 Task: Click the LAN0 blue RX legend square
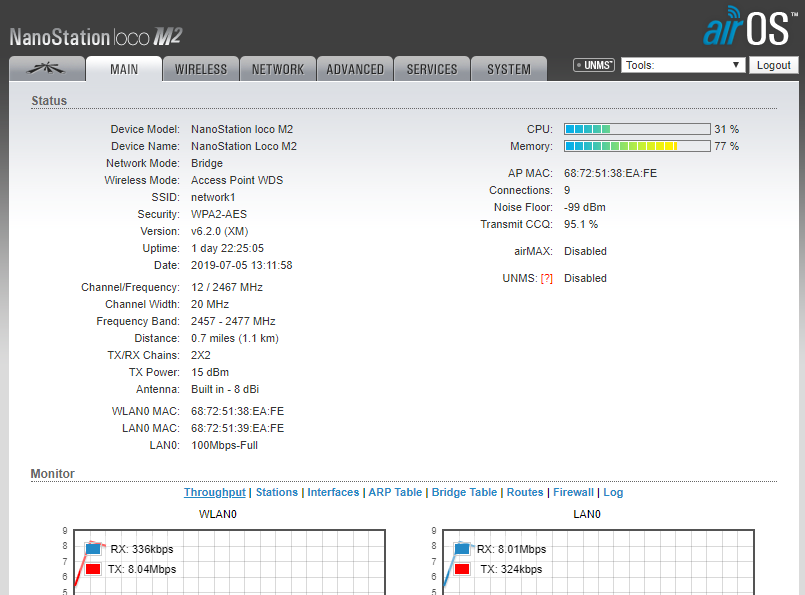click(462, 549)
